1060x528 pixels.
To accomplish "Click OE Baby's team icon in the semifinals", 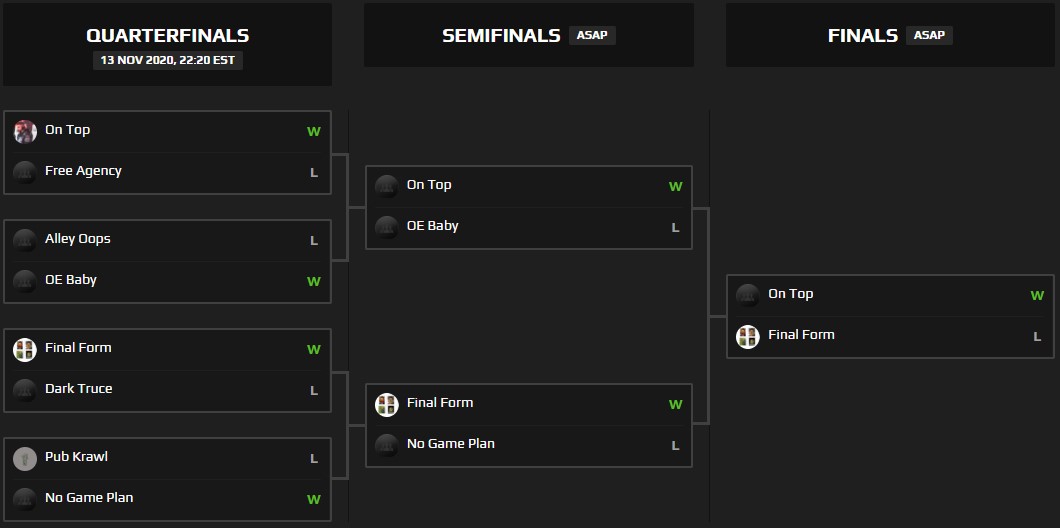I will pos(387,227).
